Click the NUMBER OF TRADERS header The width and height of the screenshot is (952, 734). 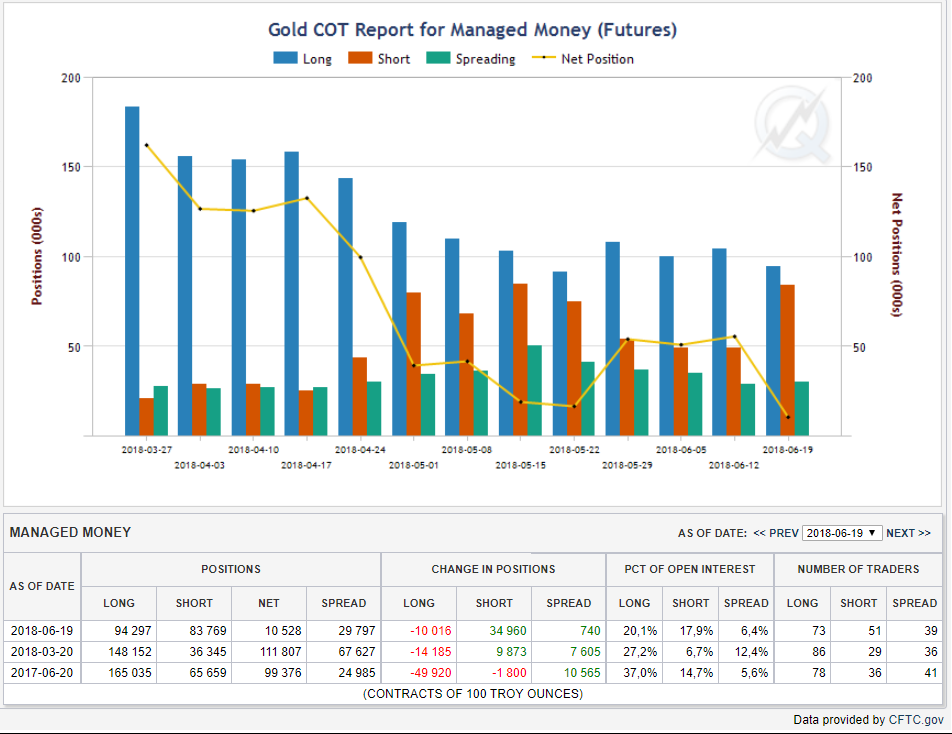tap(858, 569)
